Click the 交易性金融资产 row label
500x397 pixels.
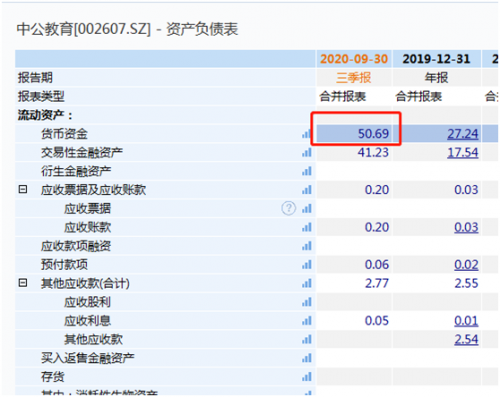click(x=82, y=153)
